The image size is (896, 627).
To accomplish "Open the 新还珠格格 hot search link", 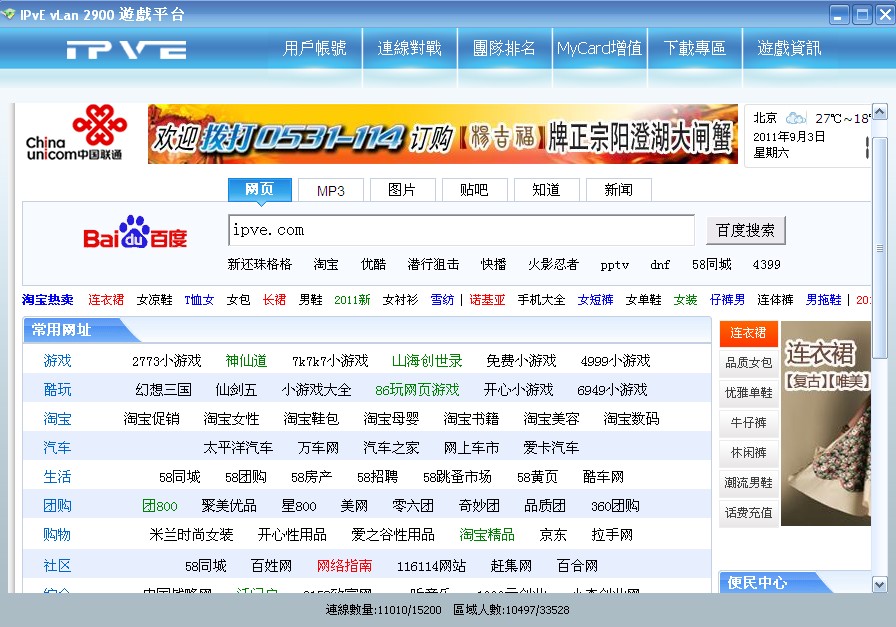I will click(x=259, y=265).
